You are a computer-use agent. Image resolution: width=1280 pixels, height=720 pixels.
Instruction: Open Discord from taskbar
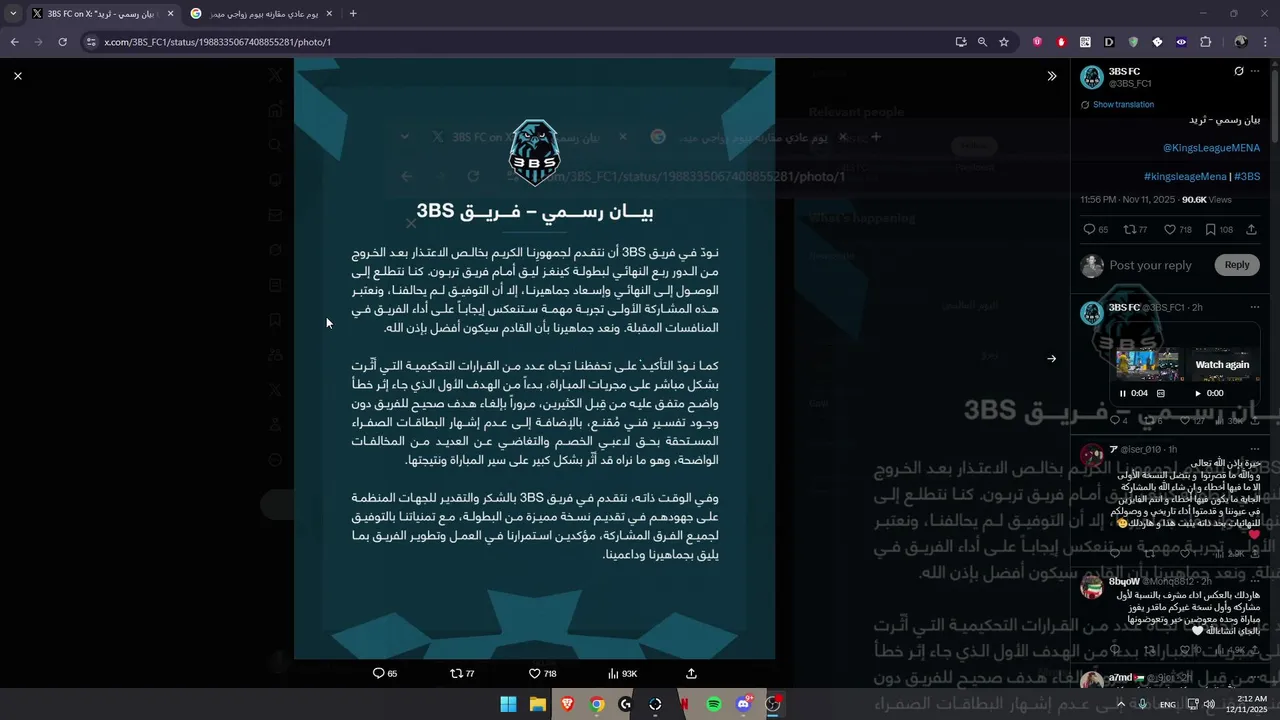[x=743, y=704]
